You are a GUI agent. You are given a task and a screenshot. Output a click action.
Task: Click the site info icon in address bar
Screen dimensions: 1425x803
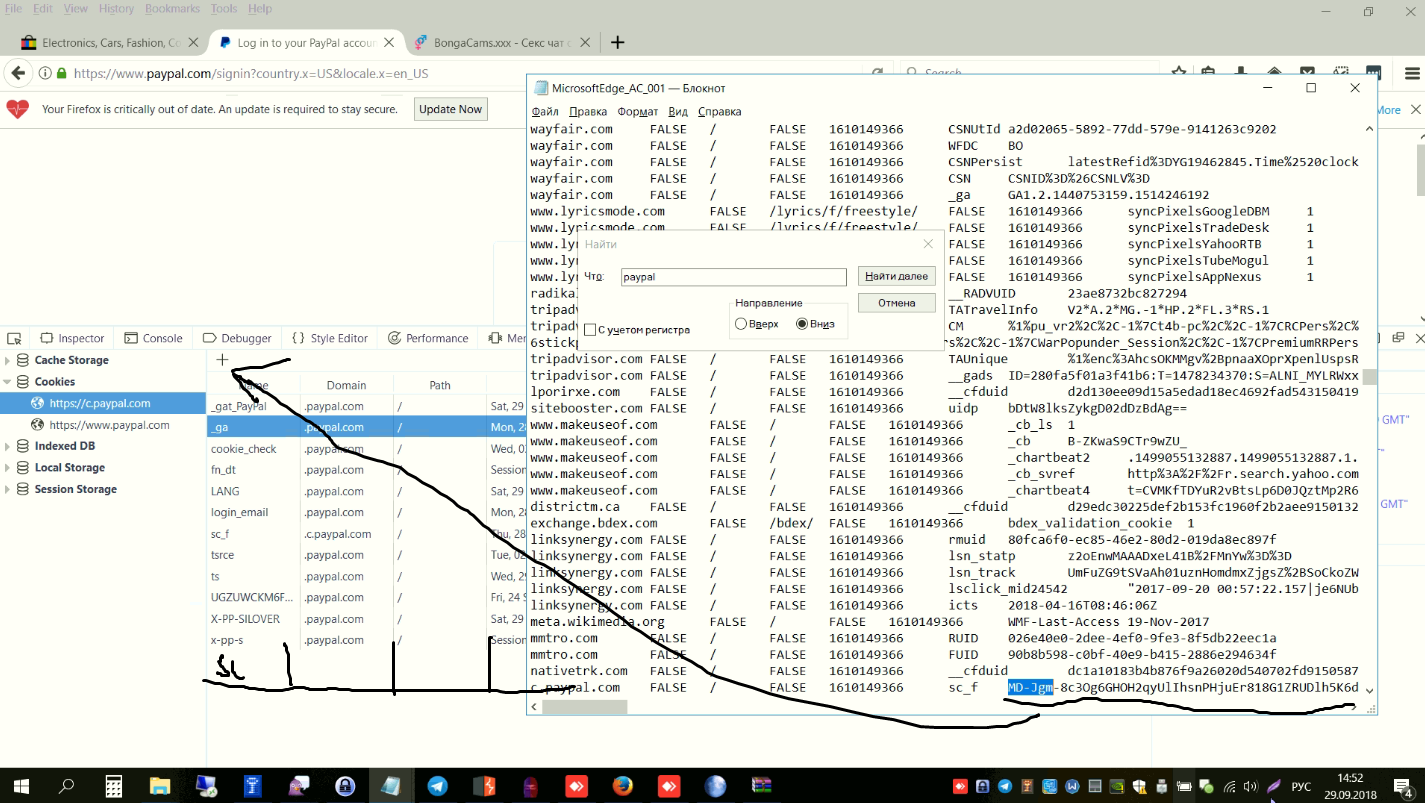(x=45, y=73)
